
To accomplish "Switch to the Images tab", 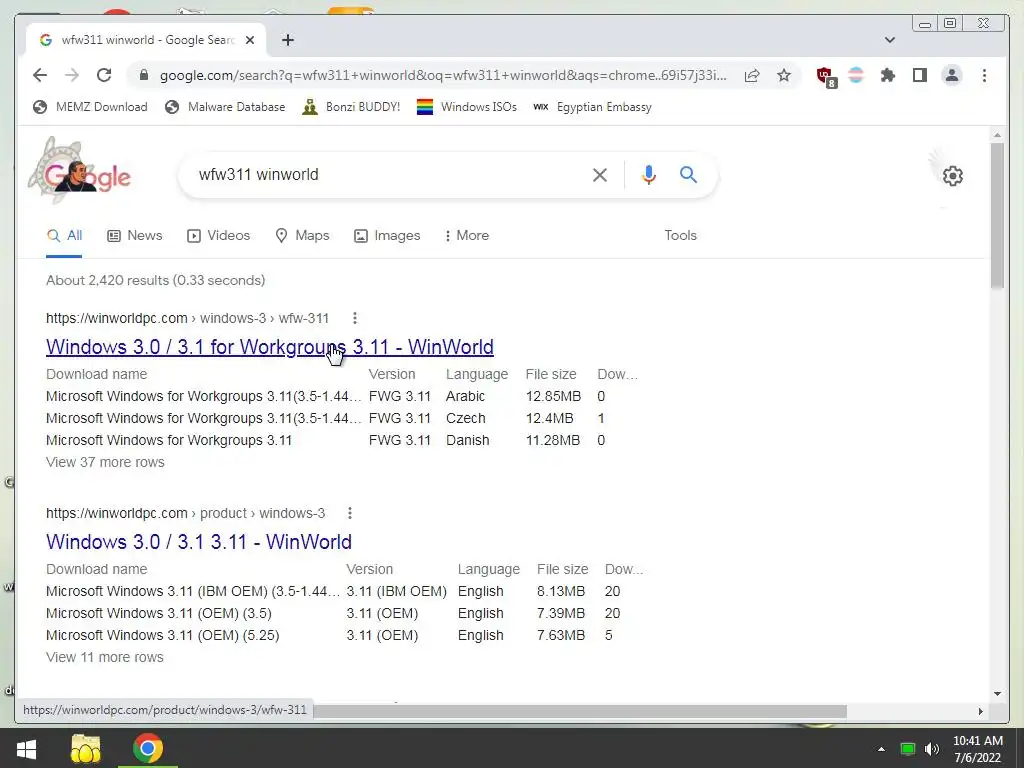I will 387,236.
